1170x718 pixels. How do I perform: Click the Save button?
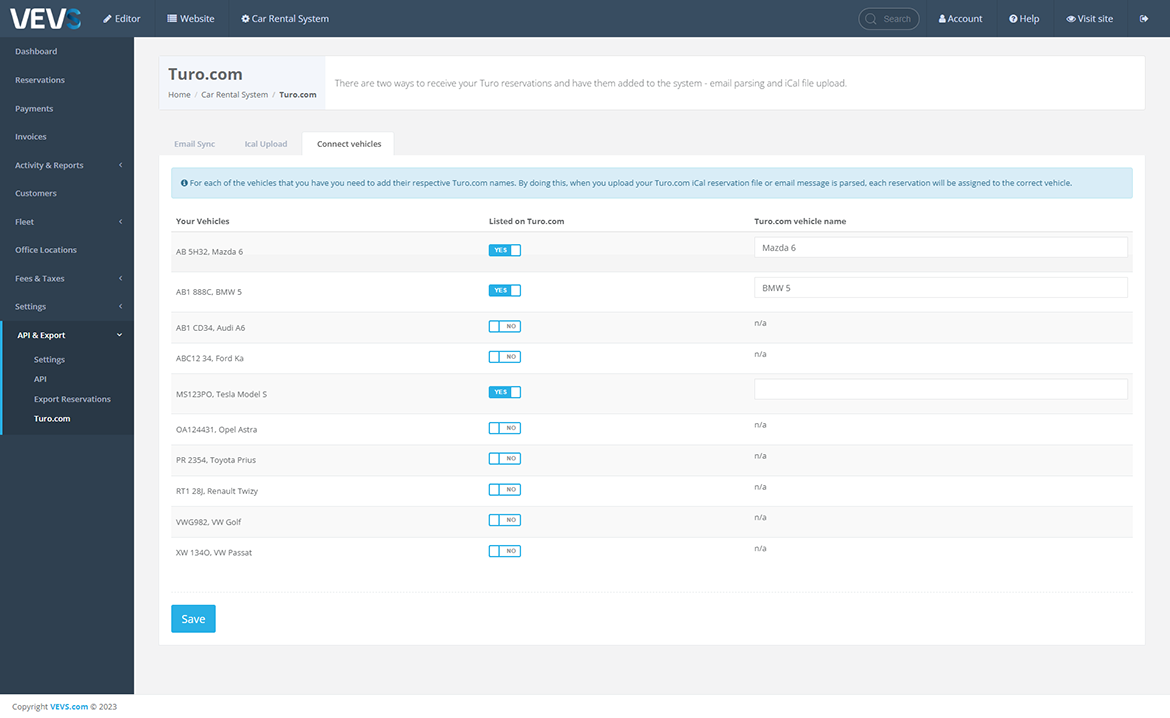(x=193, y=619)
